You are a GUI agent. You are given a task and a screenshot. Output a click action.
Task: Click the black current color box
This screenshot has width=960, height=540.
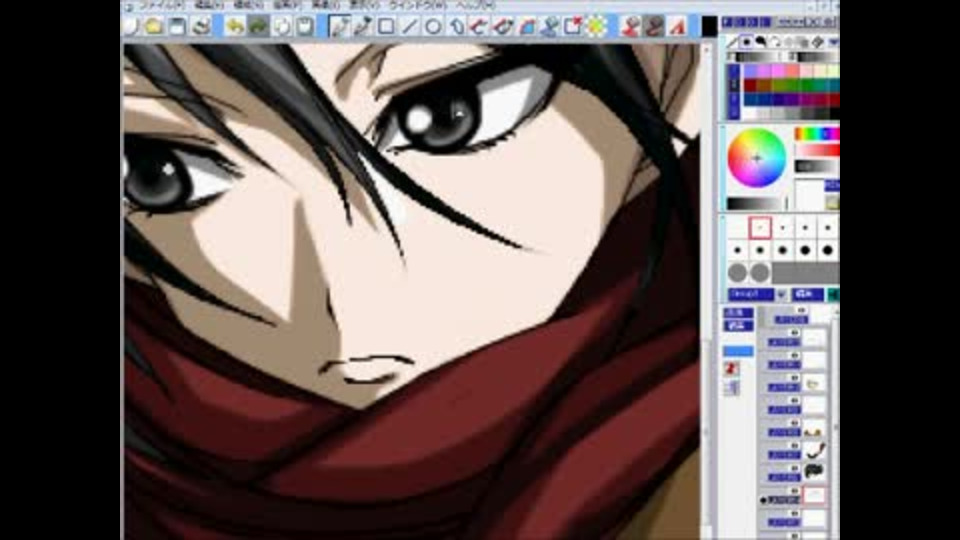[x=709, y=26]
